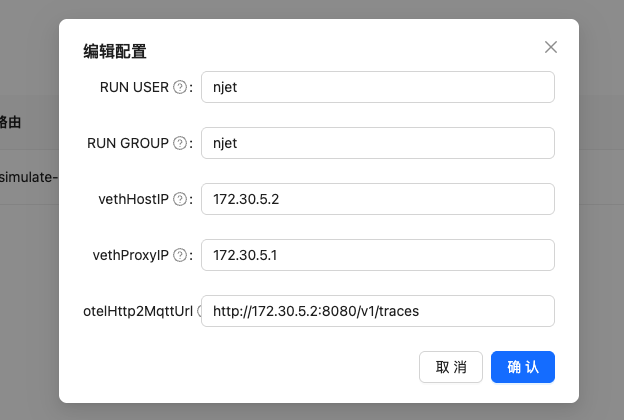Select the vethHostIP field containing 172.30.5.2
624x420 pixels.
[x=377, y=199]
